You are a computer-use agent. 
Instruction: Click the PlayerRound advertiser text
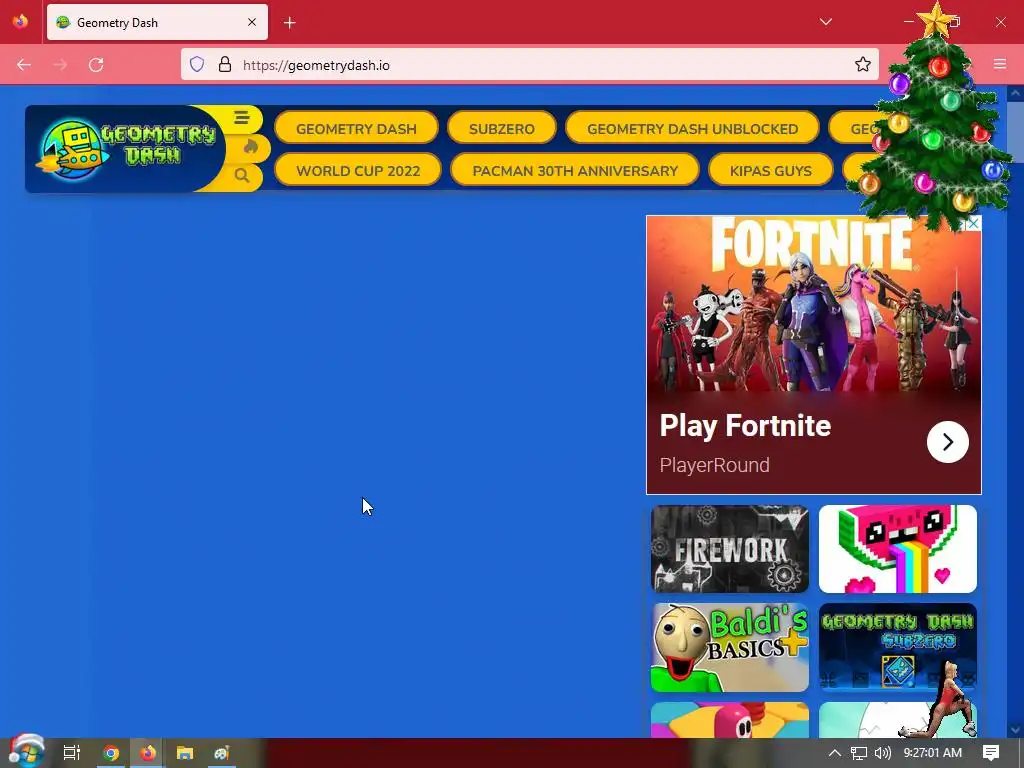[714, 465]
